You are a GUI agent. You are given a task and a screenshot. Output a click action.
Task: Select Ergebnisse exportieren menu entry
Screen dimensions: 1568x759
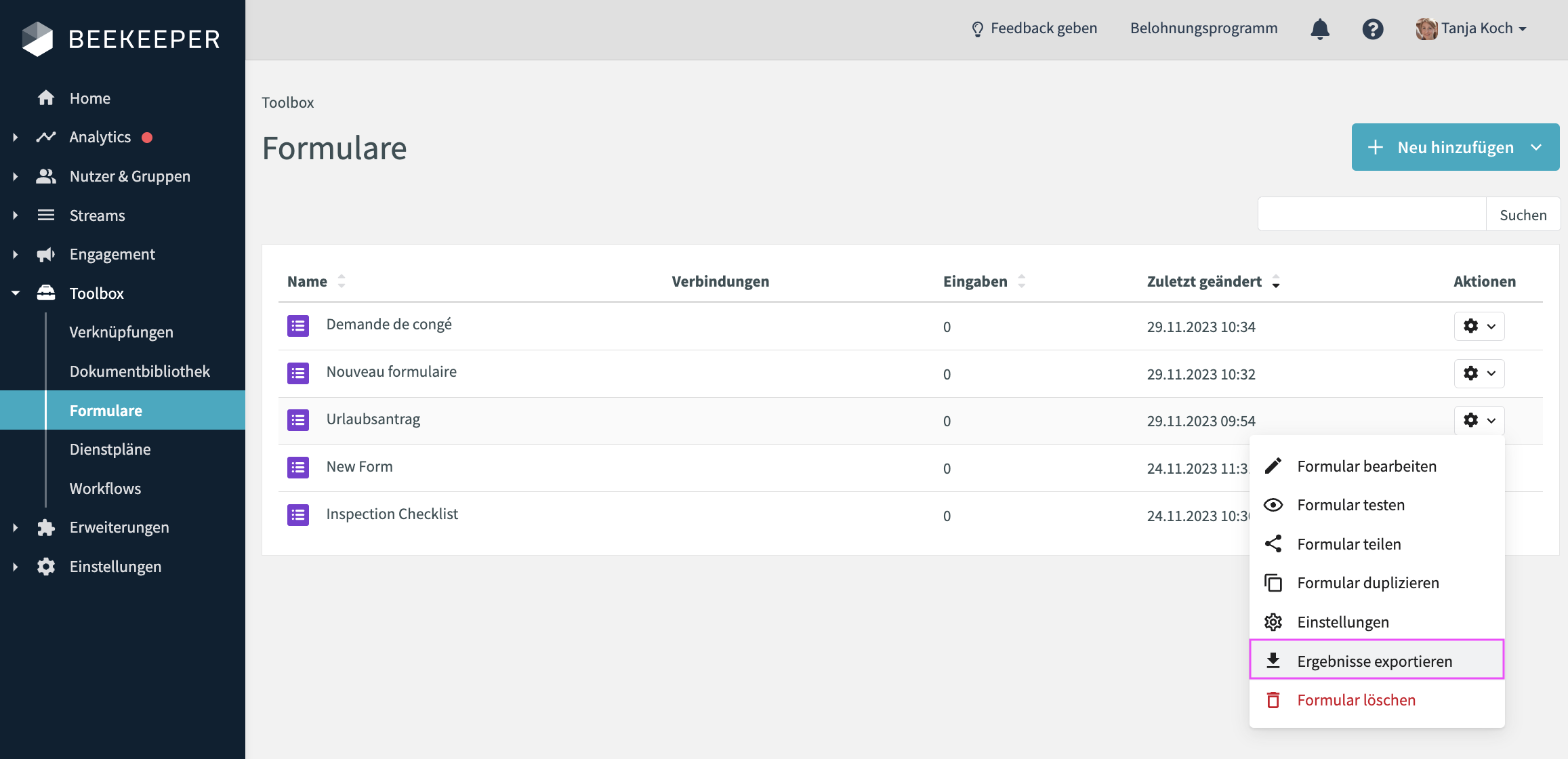coord(1375,661)
